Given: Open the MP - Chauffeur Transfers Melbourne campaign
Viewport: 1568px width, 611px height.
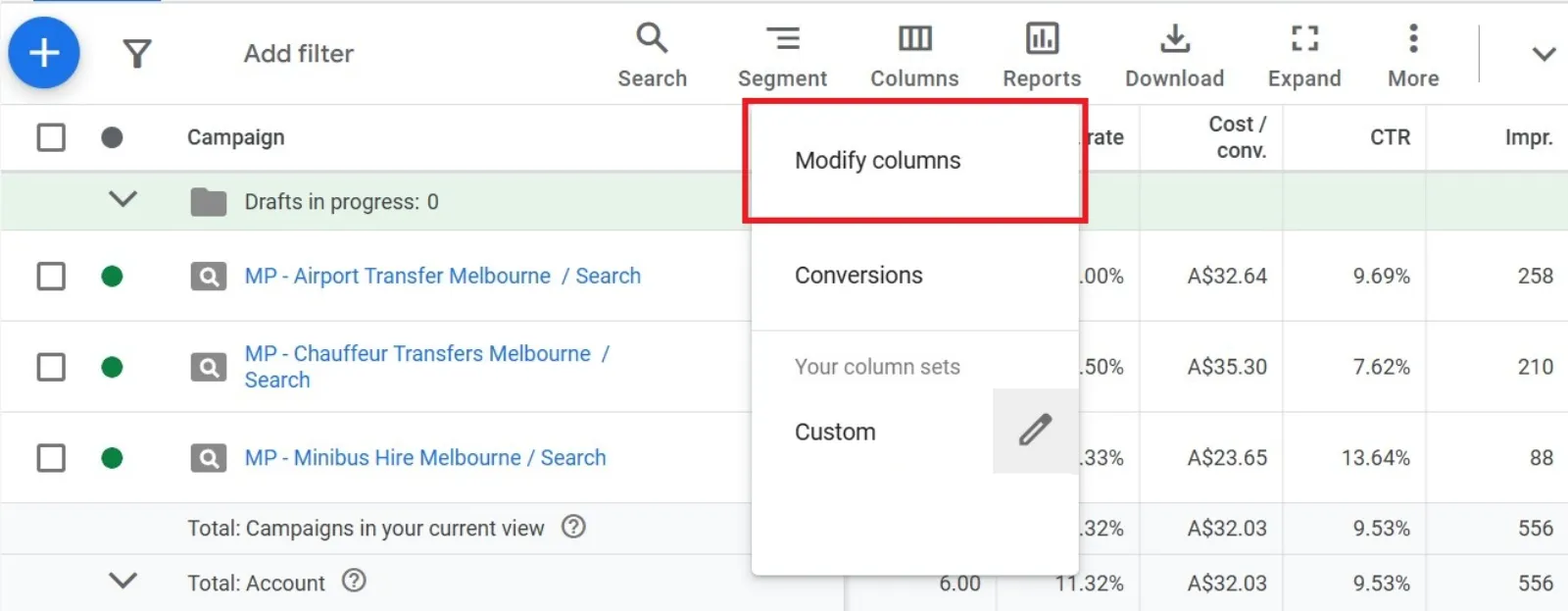Looking at the screenshot, I should tap(427, 367).
